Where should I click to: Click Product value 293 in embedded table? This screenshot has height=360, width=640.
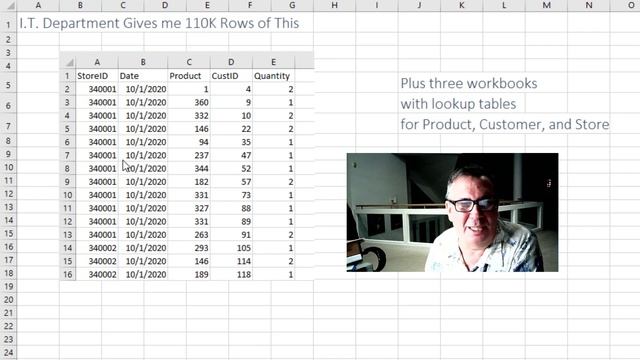coord(201,248)
